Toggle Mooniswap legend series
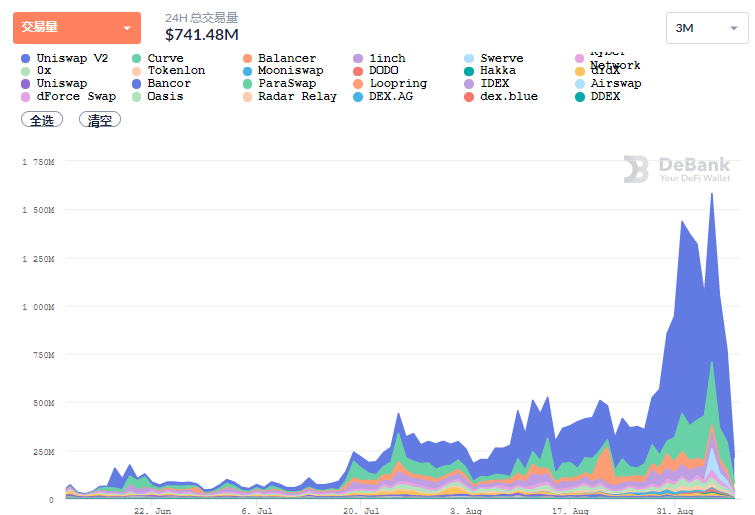The height and width of the screenshot is (515, 755). point(283,71)
